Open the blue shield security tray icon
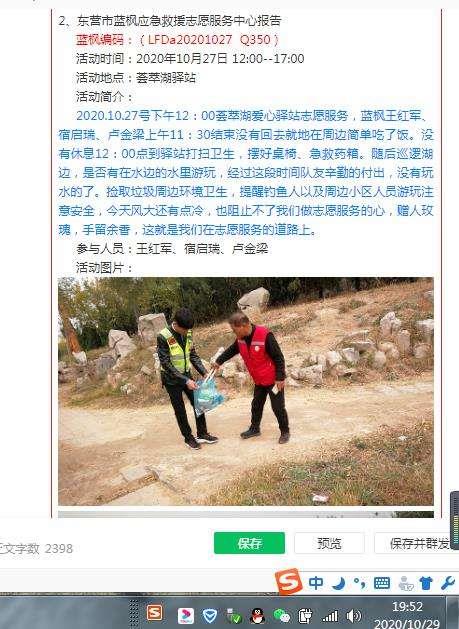Screen dimensions: 459x629 209,615
